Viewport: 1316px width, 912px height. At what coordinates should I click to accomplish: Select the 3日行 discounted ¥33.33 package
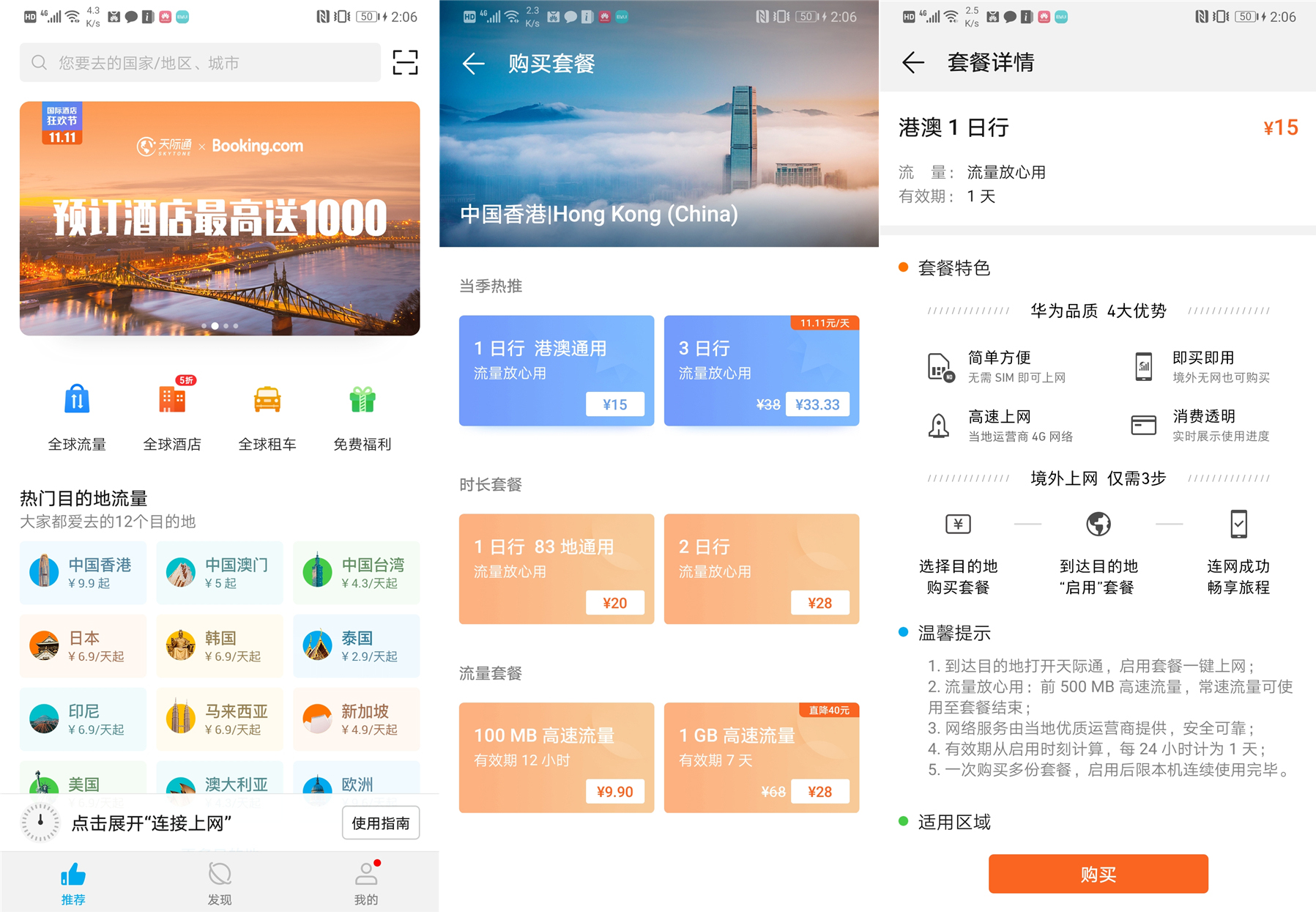click(x=762, y=370)
